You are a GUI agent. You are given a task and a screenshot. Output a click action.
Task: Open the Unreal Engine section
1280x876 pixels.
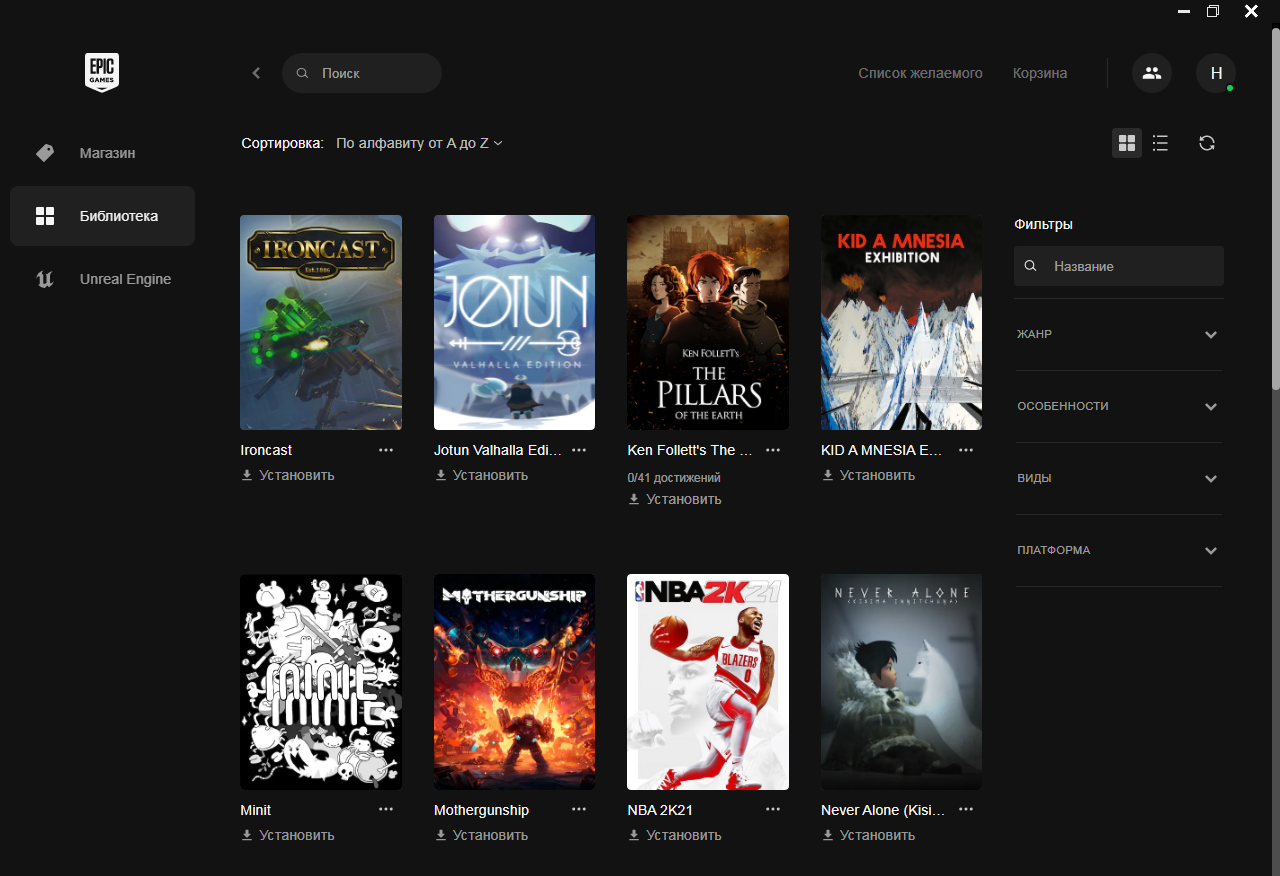pyautogui.click(x=102, y=279)
